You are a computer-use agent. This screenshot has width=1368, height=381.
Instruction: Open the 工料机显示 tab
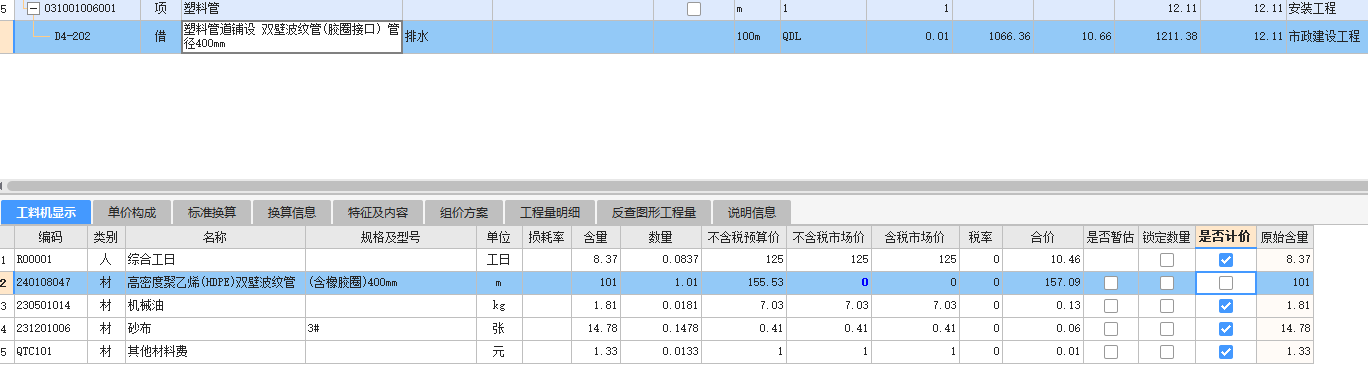tap(46, 212)
